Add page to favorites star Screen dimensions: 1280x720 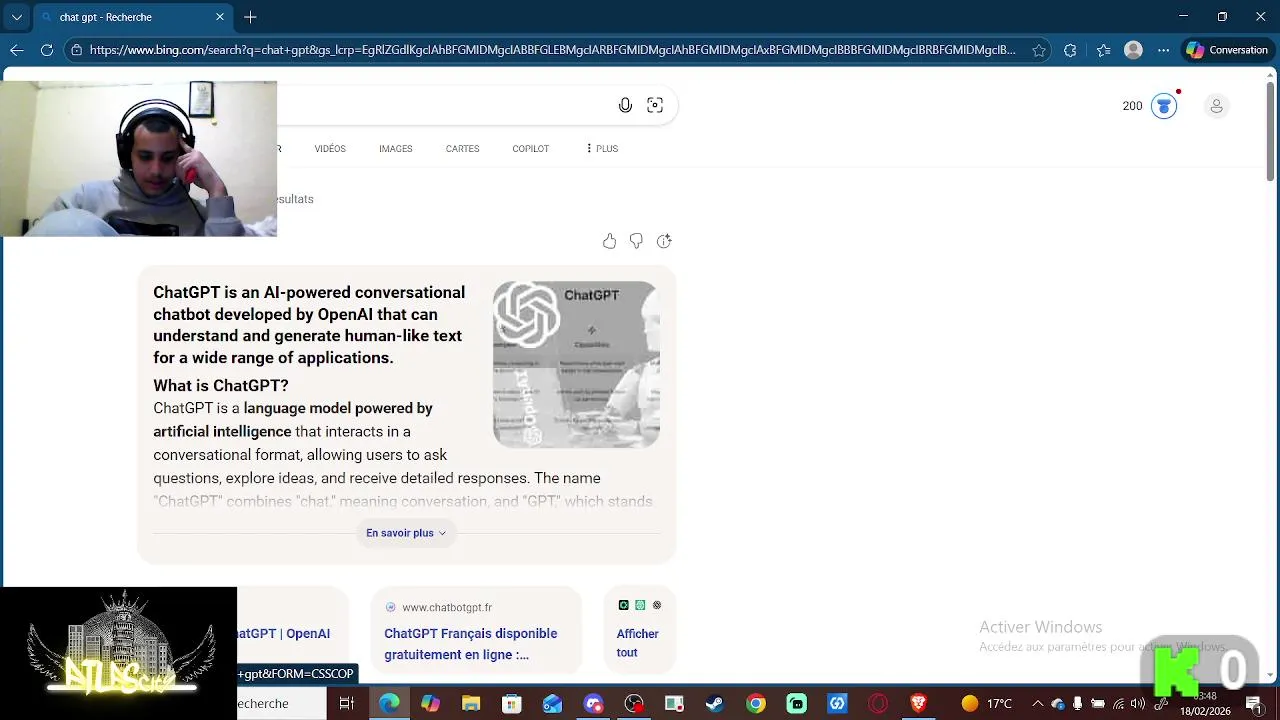[x=1039, y=50]
